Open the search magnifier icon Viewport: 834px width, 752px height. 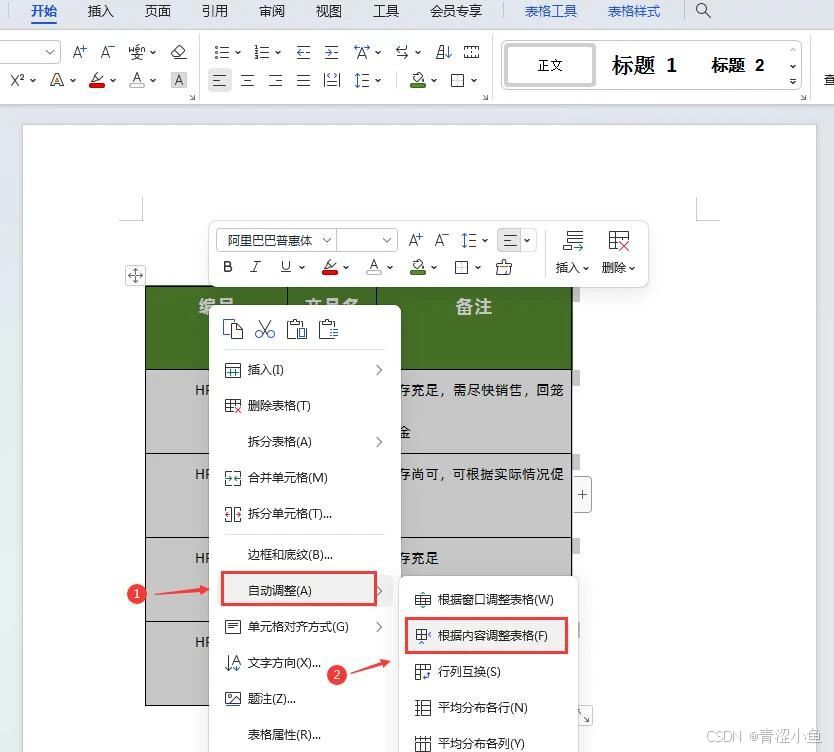(x=703, y=10)
